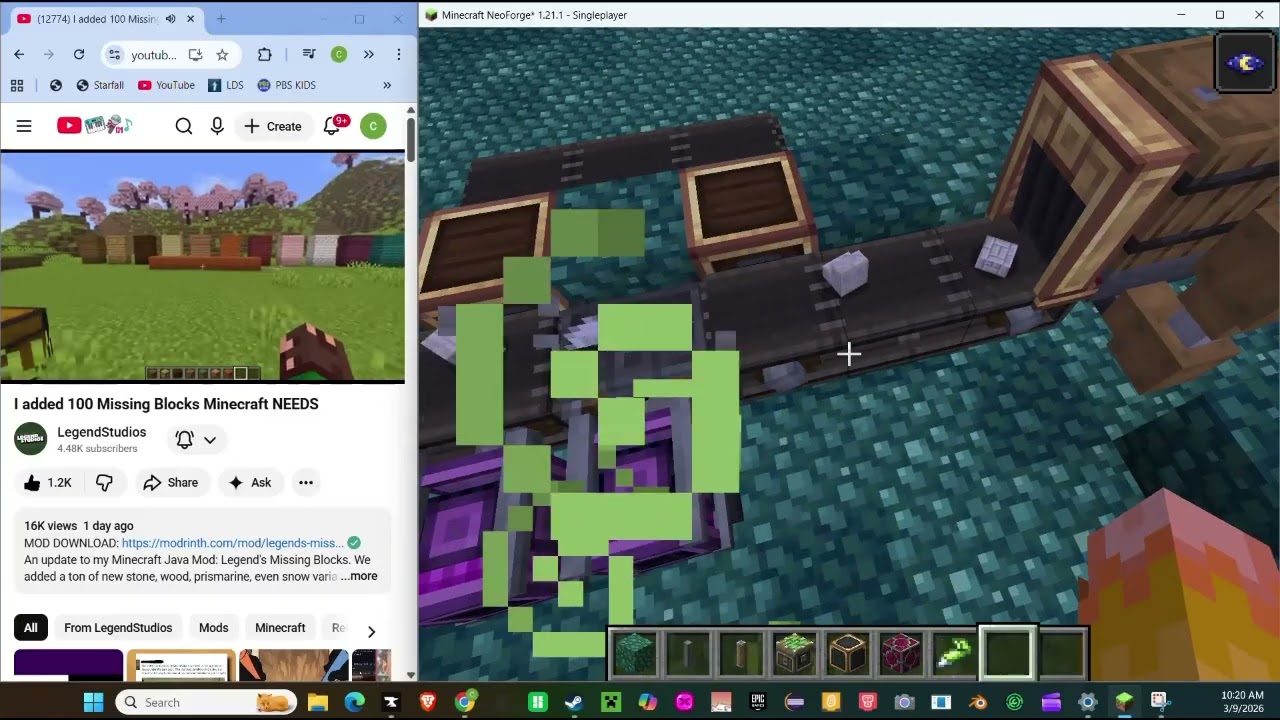The width and height of the screenshot is (1280, 720).
Task: View site information icon in address bar
Action: (x=114, y=55)
